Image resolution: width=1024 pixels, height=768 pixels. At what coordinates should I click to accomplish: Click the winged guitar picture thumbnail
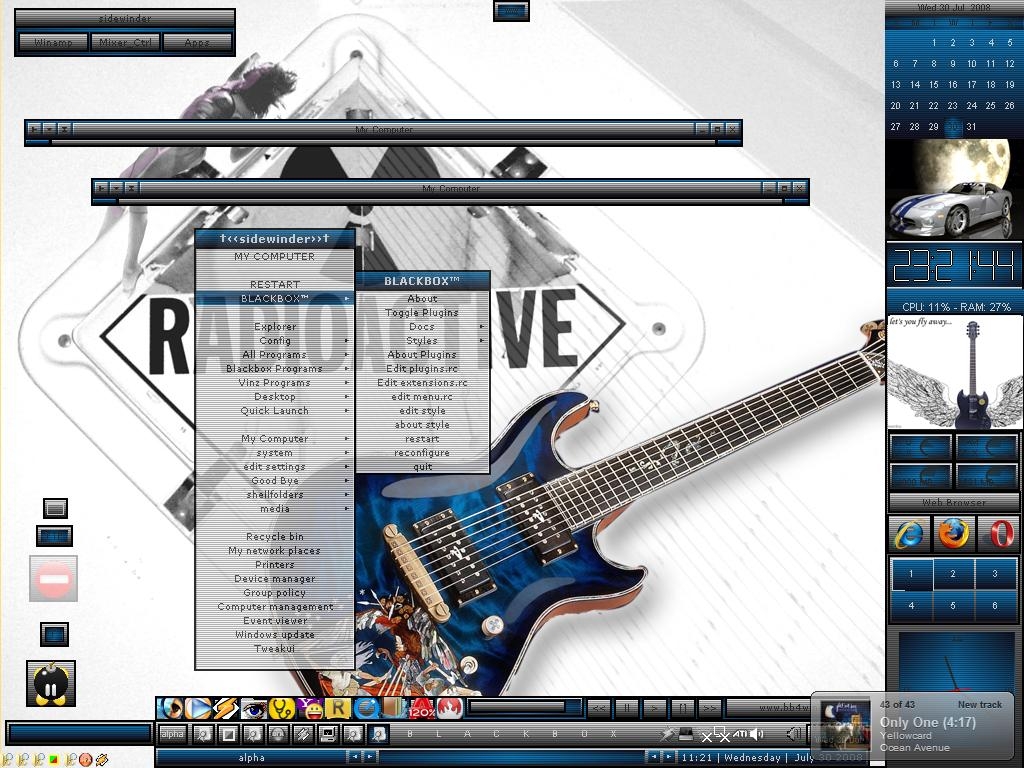tap(953, 372)
